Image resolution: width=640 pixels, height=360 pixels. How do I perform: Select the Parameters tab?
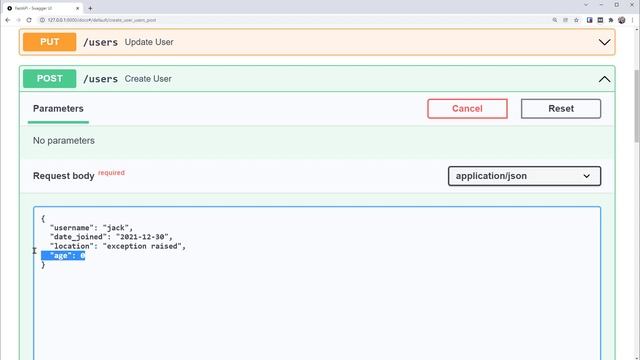click(x=58, y=109)
